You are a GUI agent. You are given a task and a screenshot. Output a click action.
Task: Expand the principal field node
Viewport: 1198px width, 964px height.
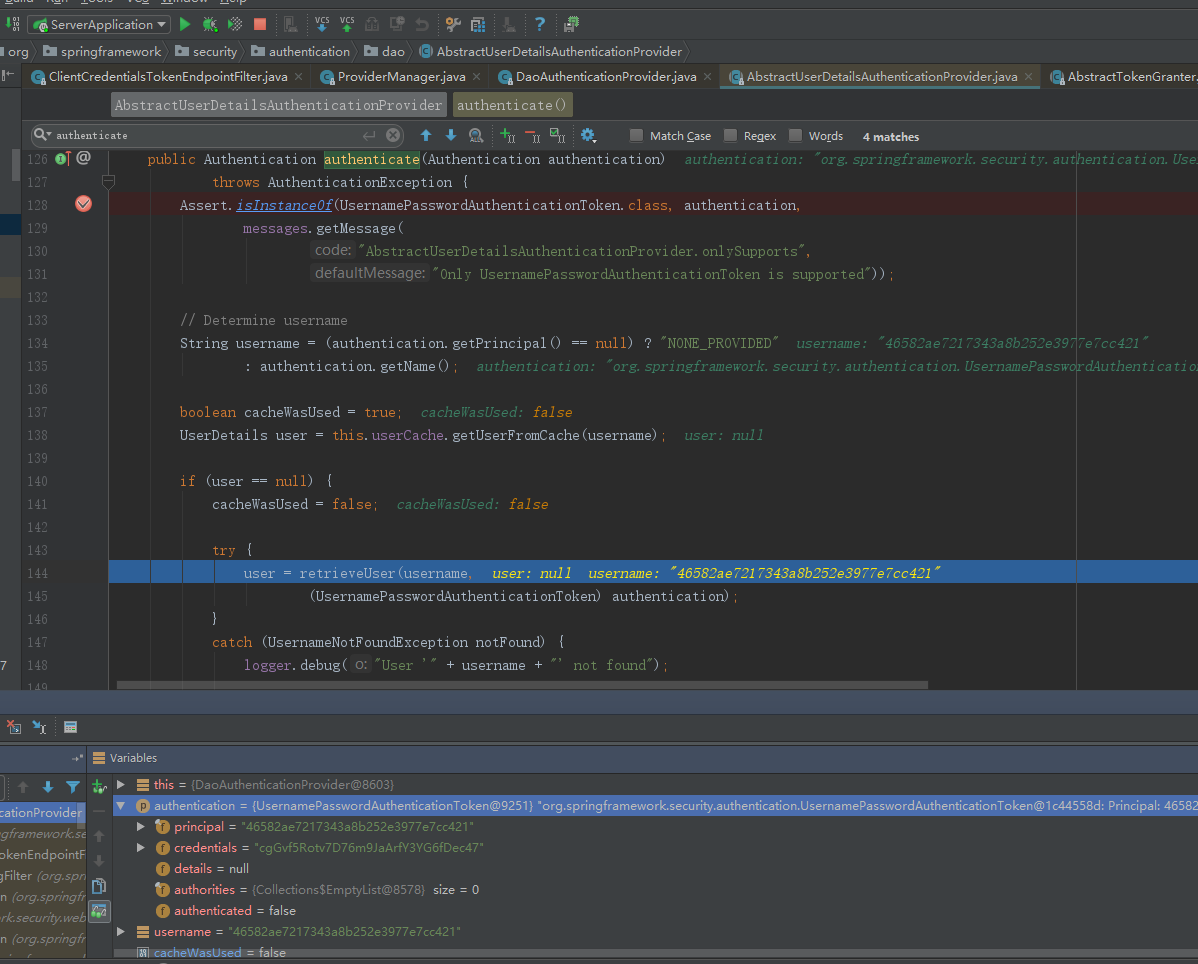pyautogui.click(x=141, y=827)
